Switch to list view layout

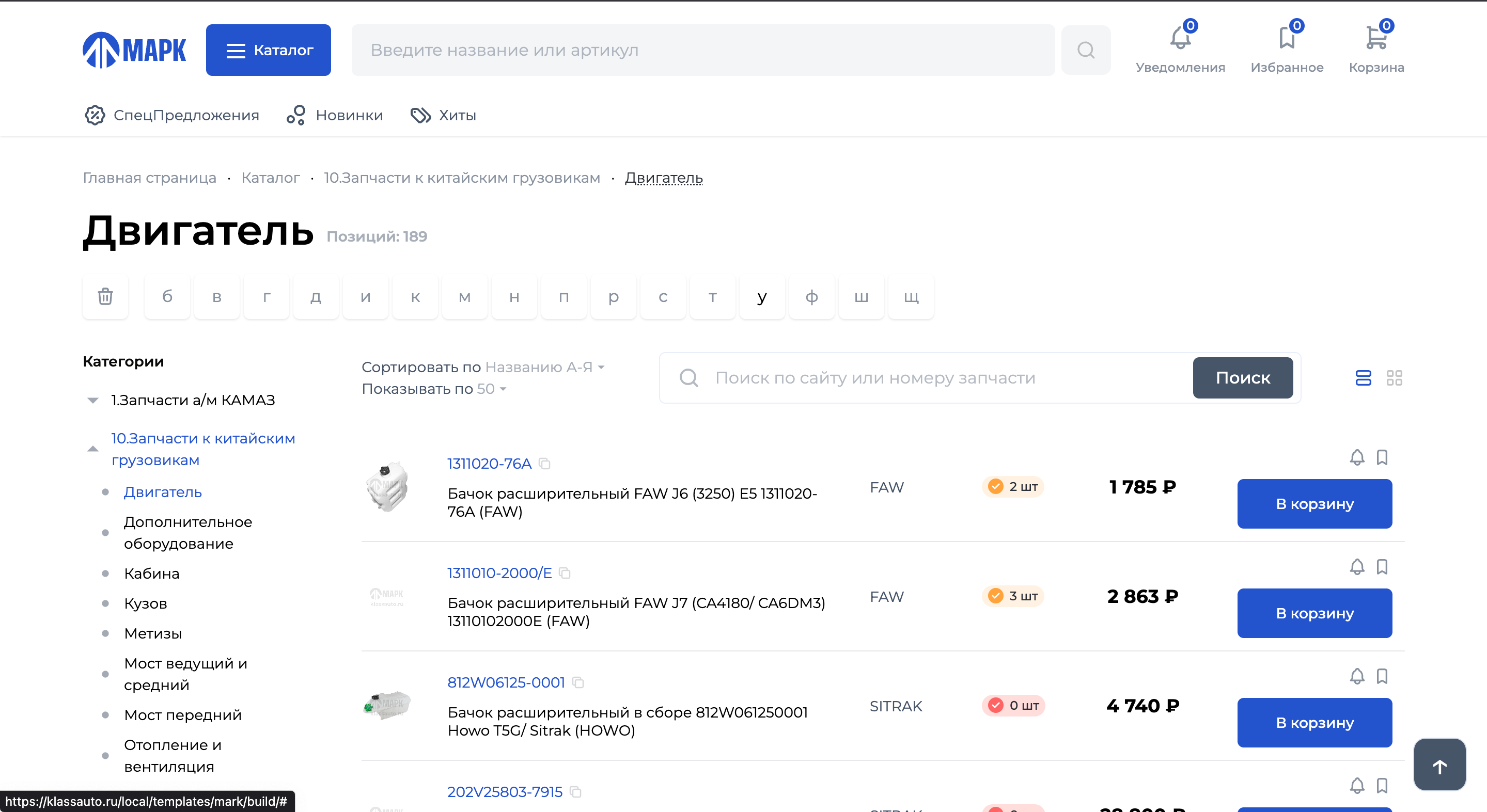coord(1363,378)
